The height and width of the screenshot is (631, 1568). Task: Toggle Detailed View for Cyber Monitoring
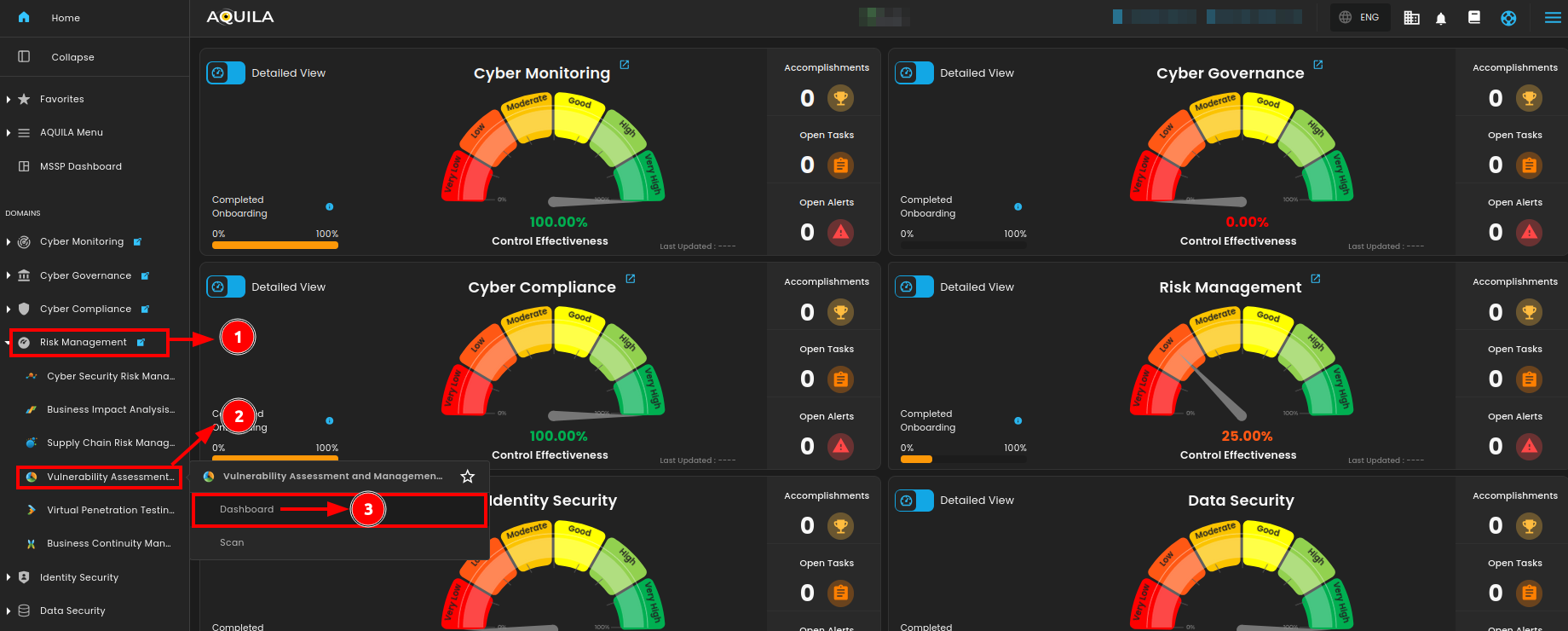point(226,73)
